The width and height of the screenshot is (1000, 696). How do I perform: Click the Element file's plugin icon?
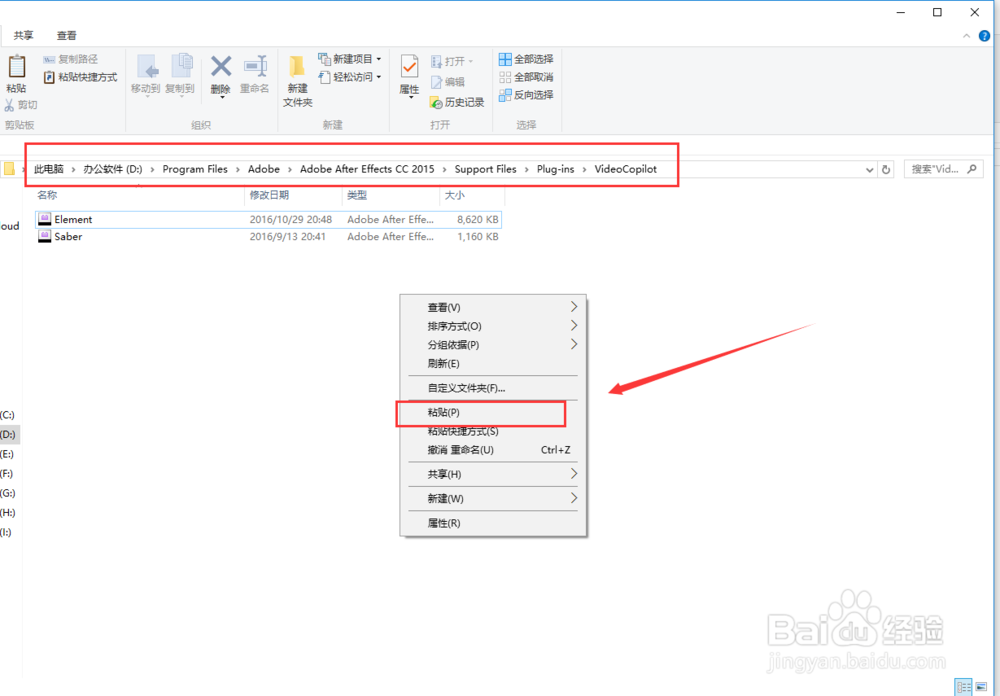click(x=44, y=219)
